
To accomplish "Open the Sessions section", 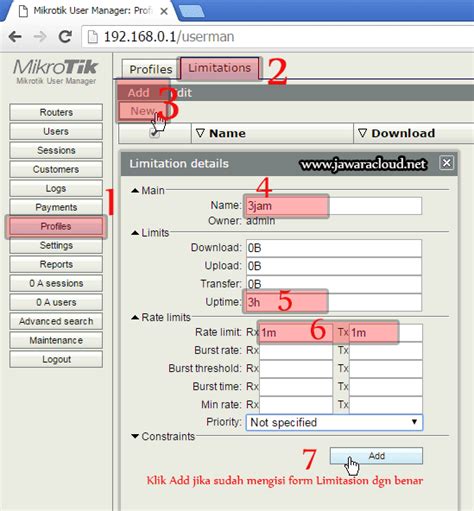I will pyautogui.click(x=56, y=150).
